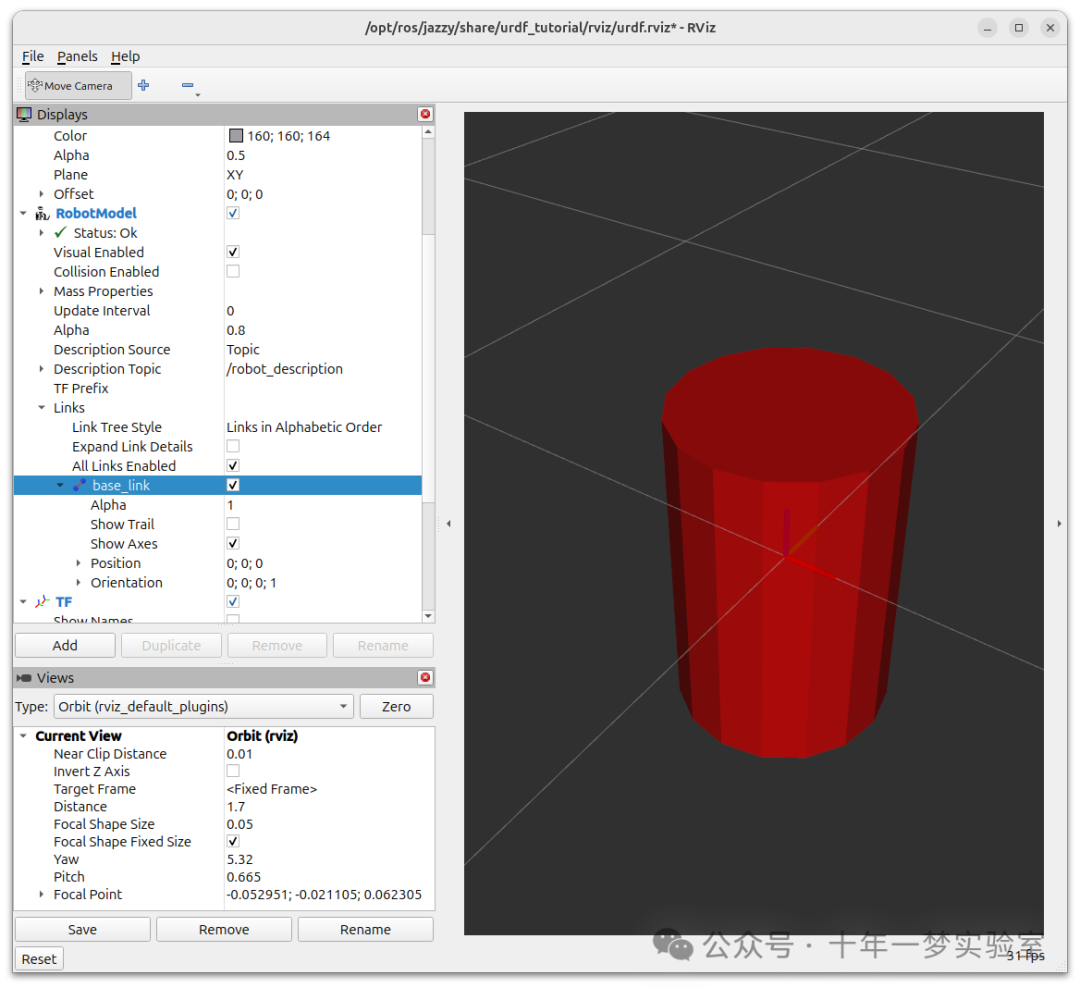Collapse the left side panel arrow

coord(448,524)
